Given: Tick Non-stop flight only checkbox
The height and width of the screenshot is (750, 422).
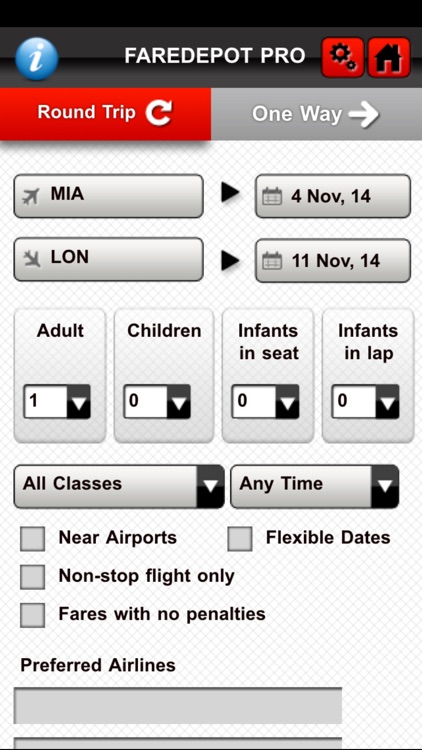Looking at the screenshot, I should 33,577.
